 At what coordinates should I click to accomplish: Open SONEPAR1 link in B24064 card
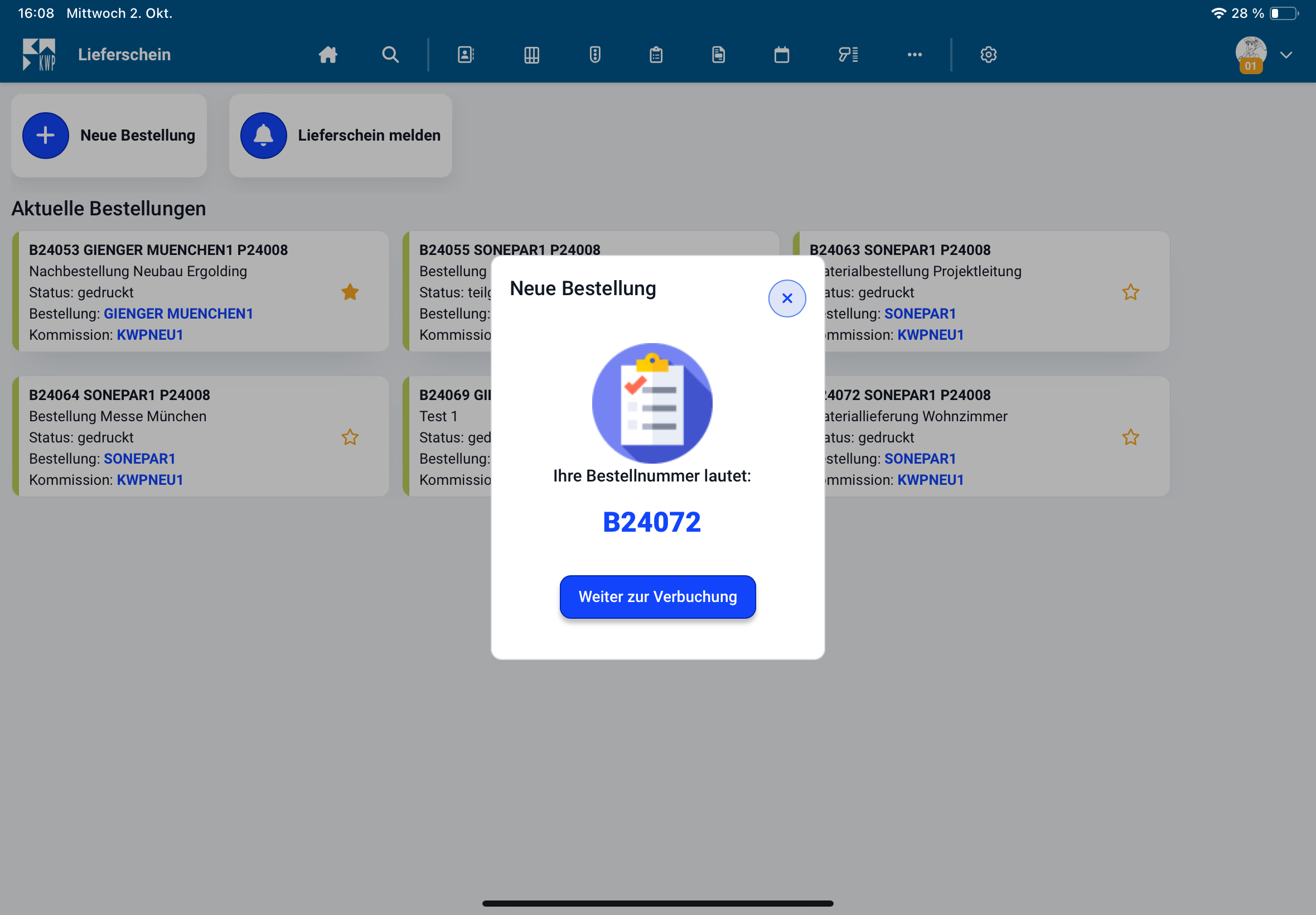[x=139, y=459]
